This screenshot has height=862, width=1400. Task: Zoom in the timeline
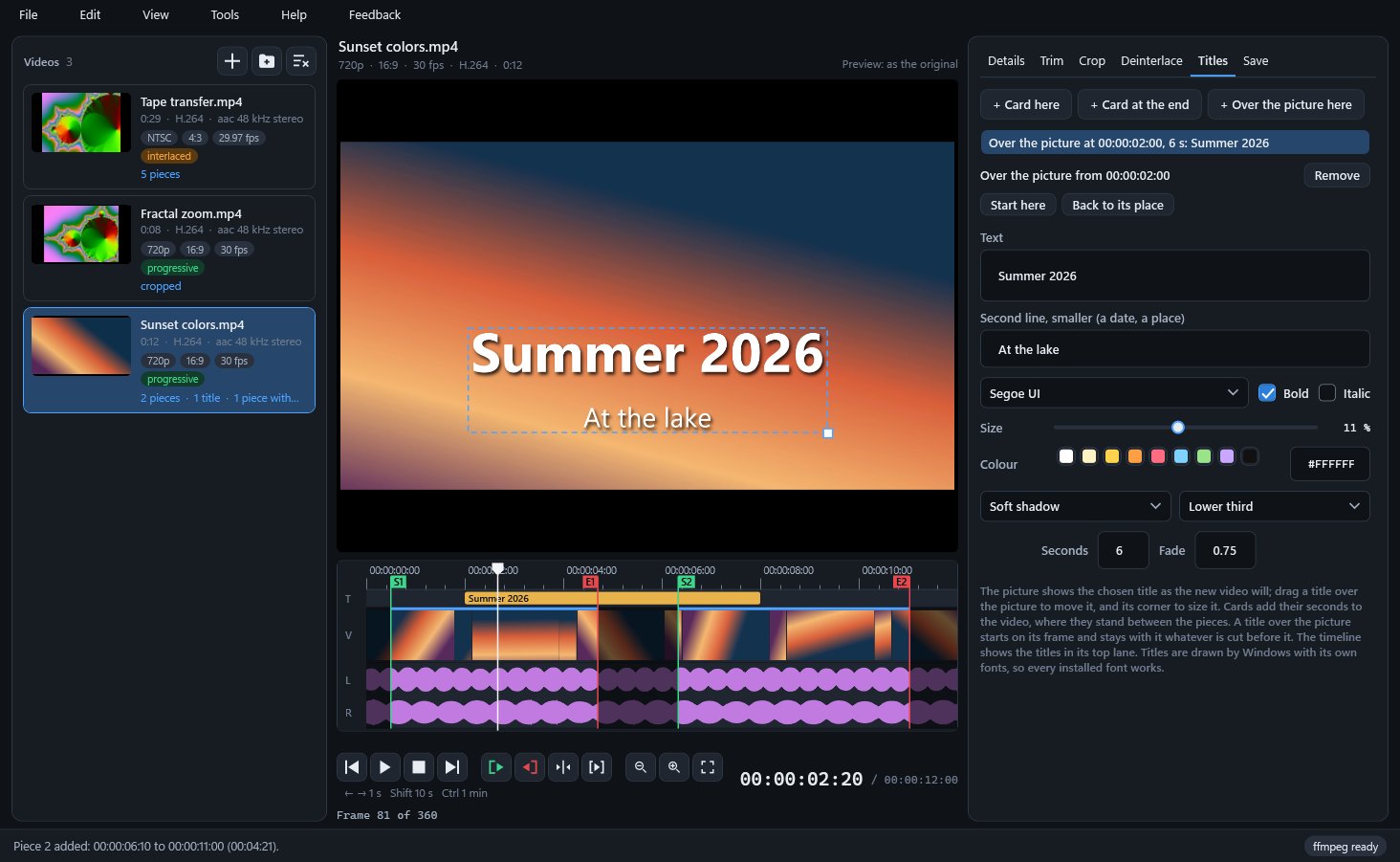point(674,767)
